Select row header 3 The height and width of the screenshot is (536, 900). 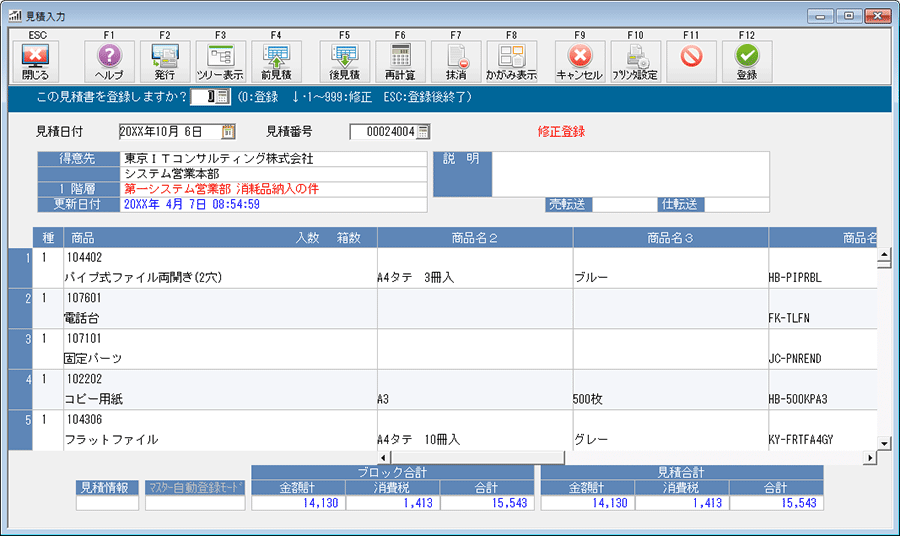coord(21,349)
